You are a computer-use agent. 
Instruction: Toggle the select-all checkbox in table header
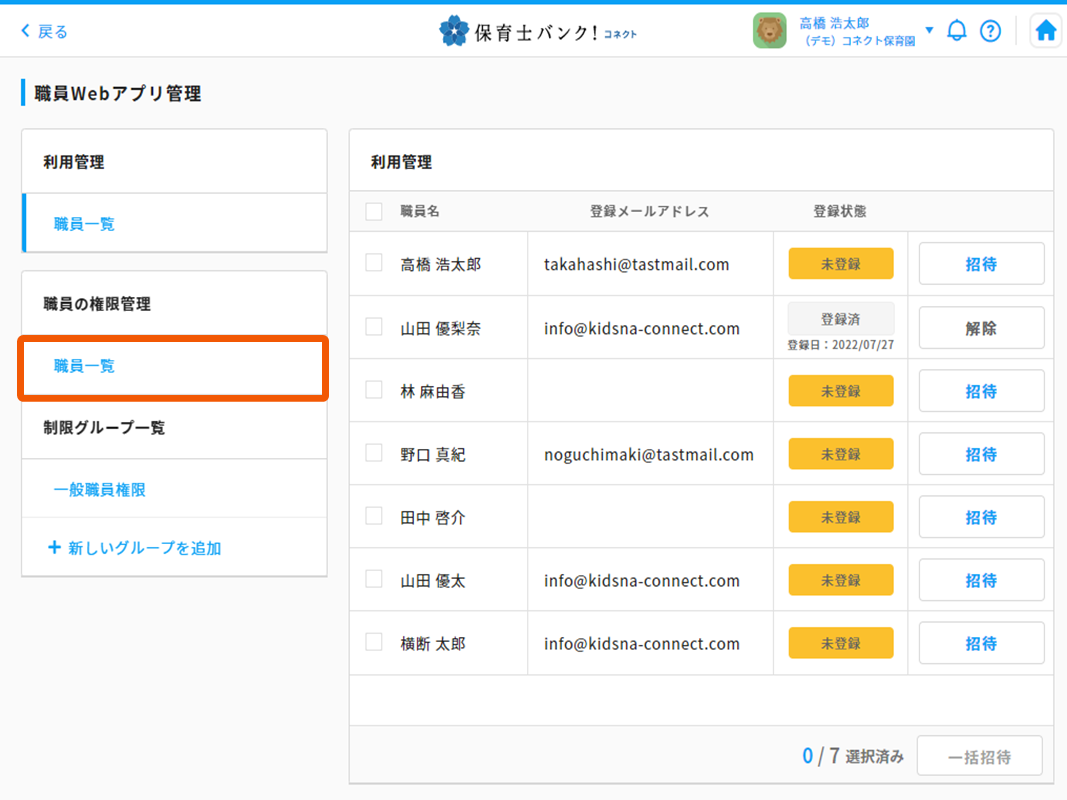tap(374, 211)
